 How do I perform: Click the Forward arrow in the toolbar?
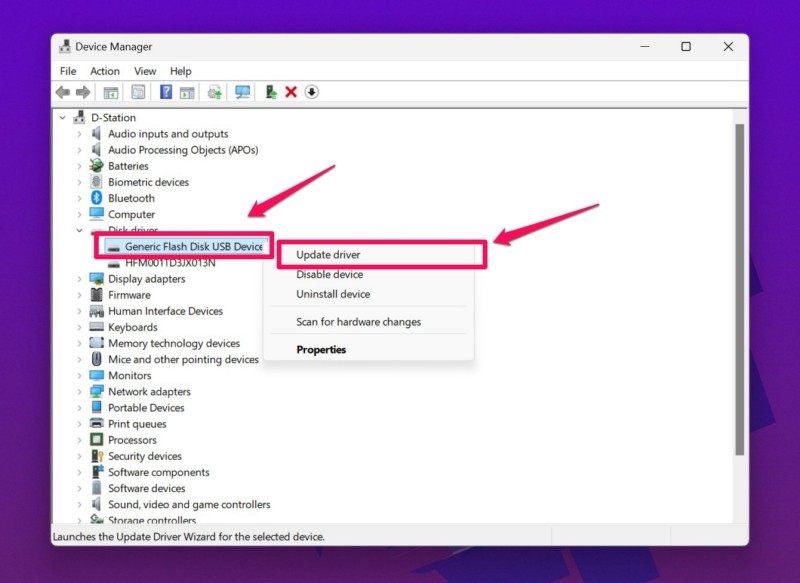pyautogui.click(x=81, y=92)
